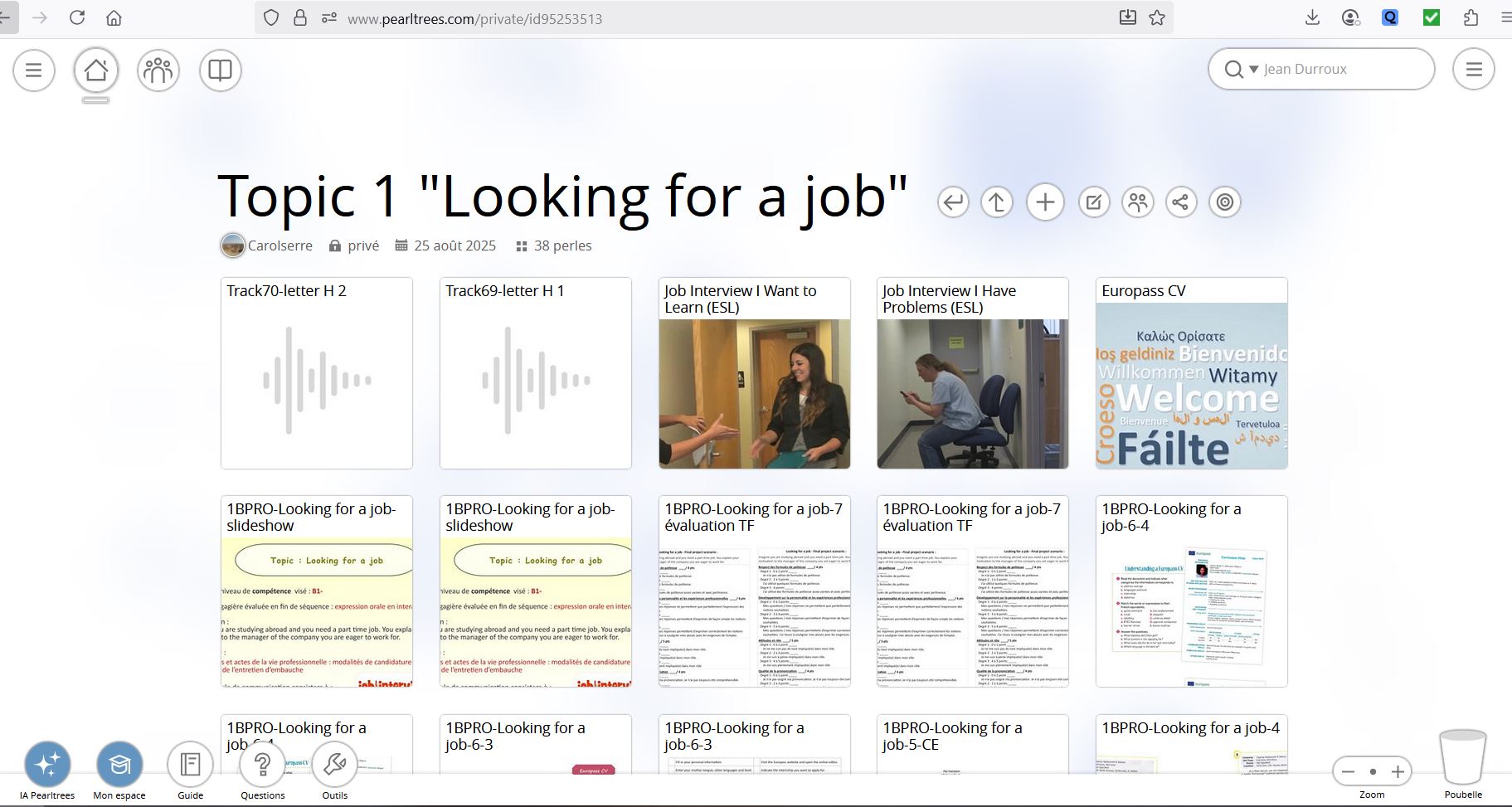This screenshot has width=1512, height=807.
Task: Open Mon espace button
Action: click(119, 764)
